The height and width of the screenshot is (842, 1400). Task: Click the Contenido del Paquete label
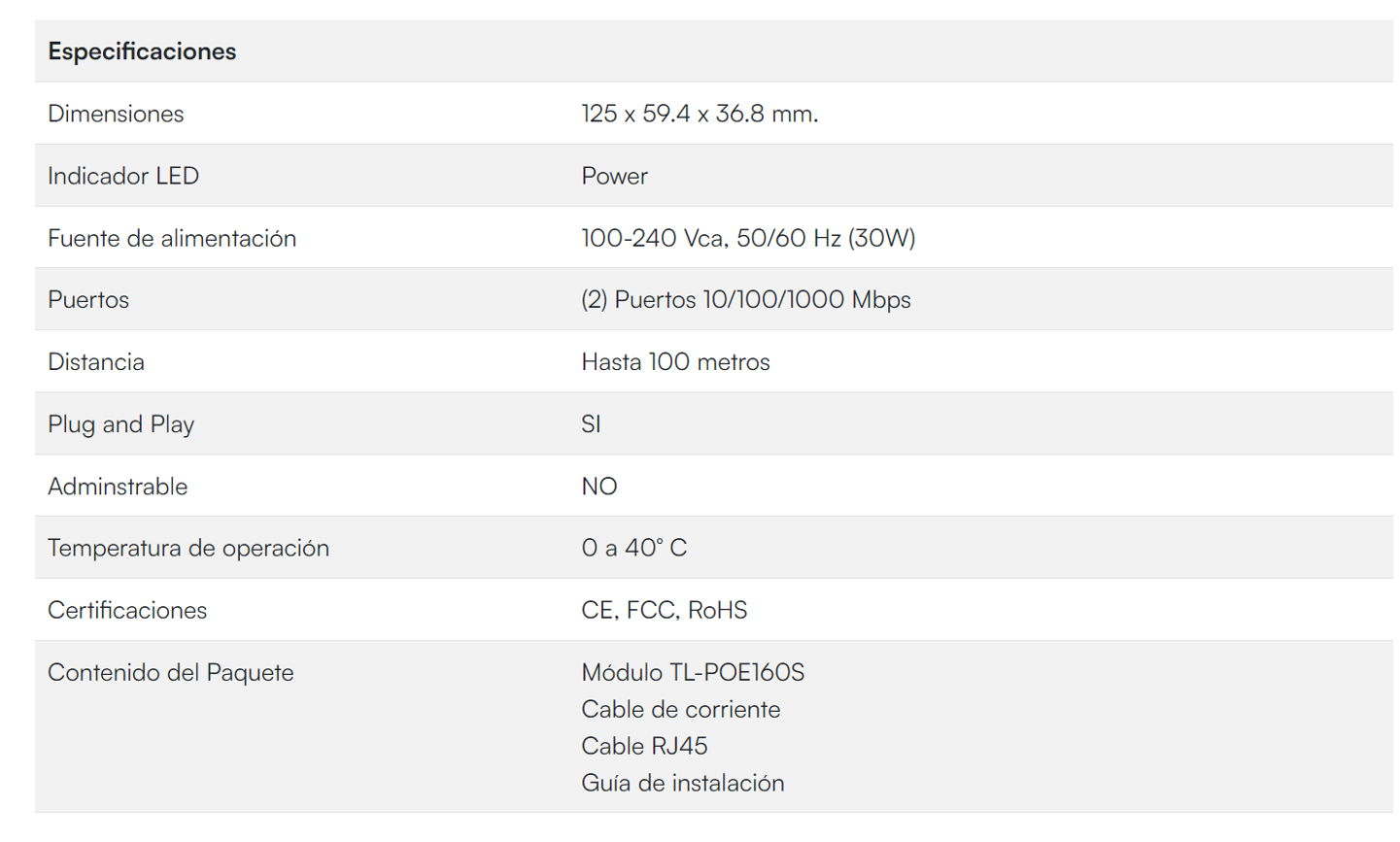click(170, 672)
